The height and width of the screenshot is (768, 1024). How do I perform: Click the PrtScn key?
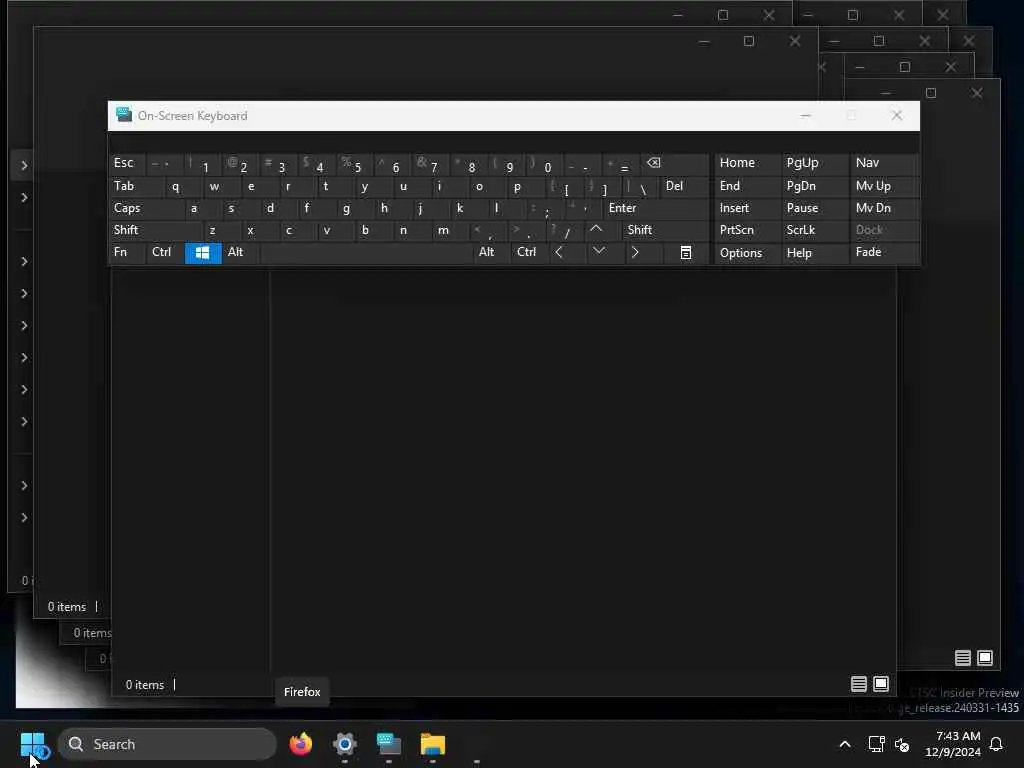(747, 230)
